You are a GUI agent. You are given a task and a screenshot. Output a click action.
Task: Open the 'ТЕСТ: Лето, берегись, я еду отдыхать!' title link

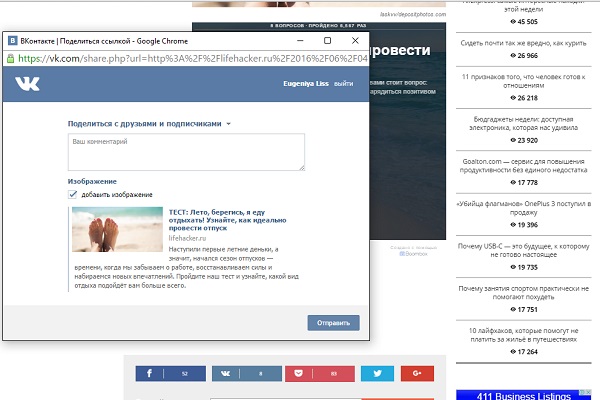pyautogui.click(x=228, y=220)
